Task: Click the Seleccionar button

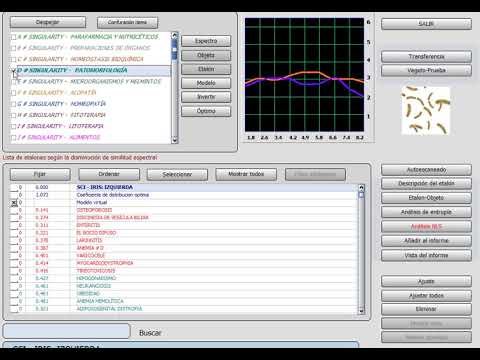Action: pos(177,174)
